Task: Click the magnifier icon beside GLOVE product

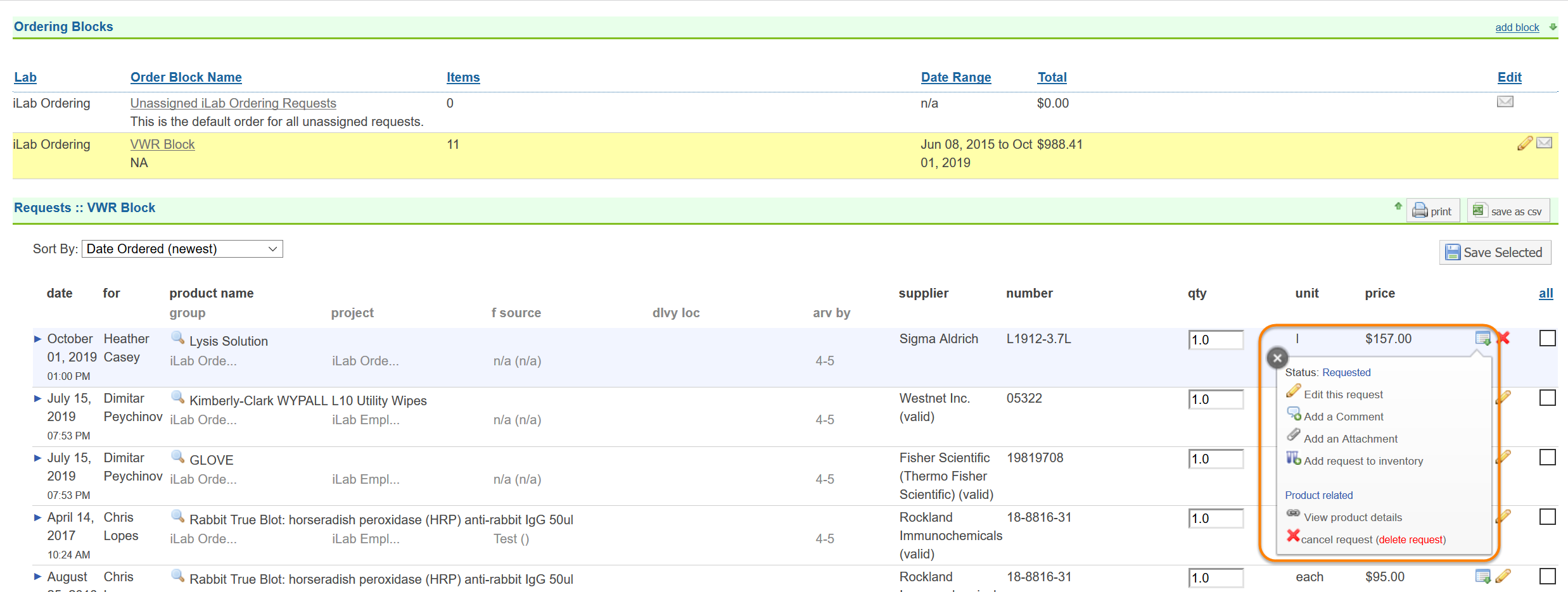Action: (x=178, y=457)
